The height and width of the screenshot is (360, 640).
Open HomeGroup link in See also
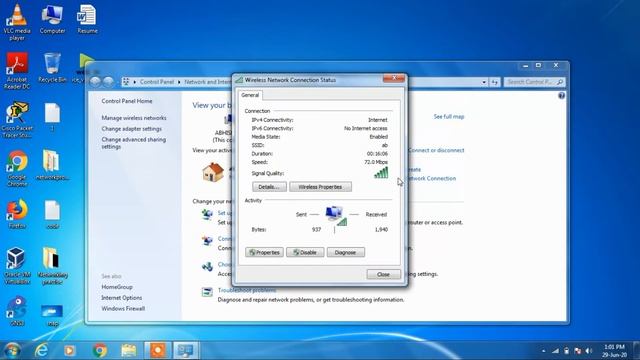[117, 287]
